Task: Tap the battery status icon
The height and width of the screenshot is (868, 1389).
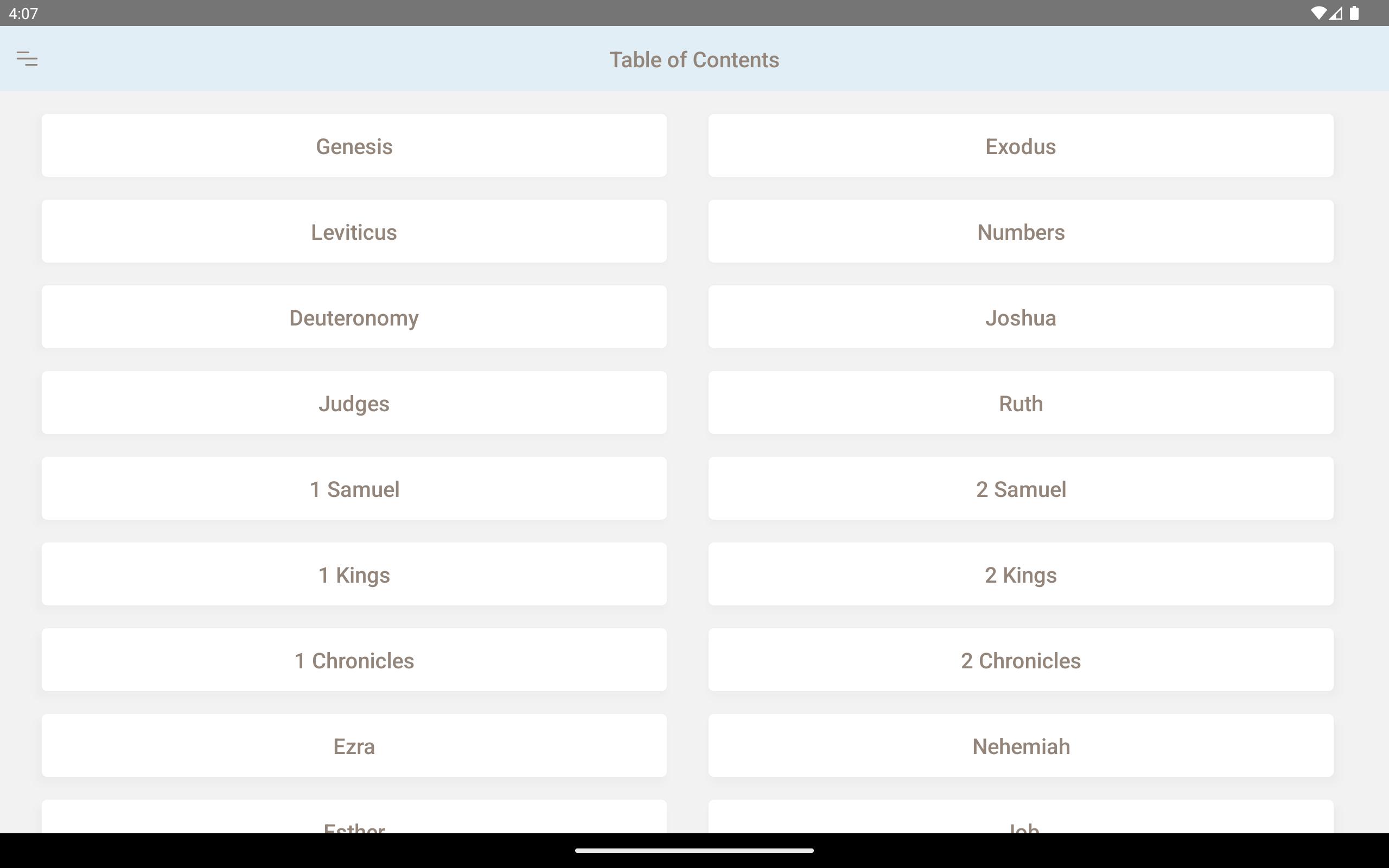Action: (1354, 13)
